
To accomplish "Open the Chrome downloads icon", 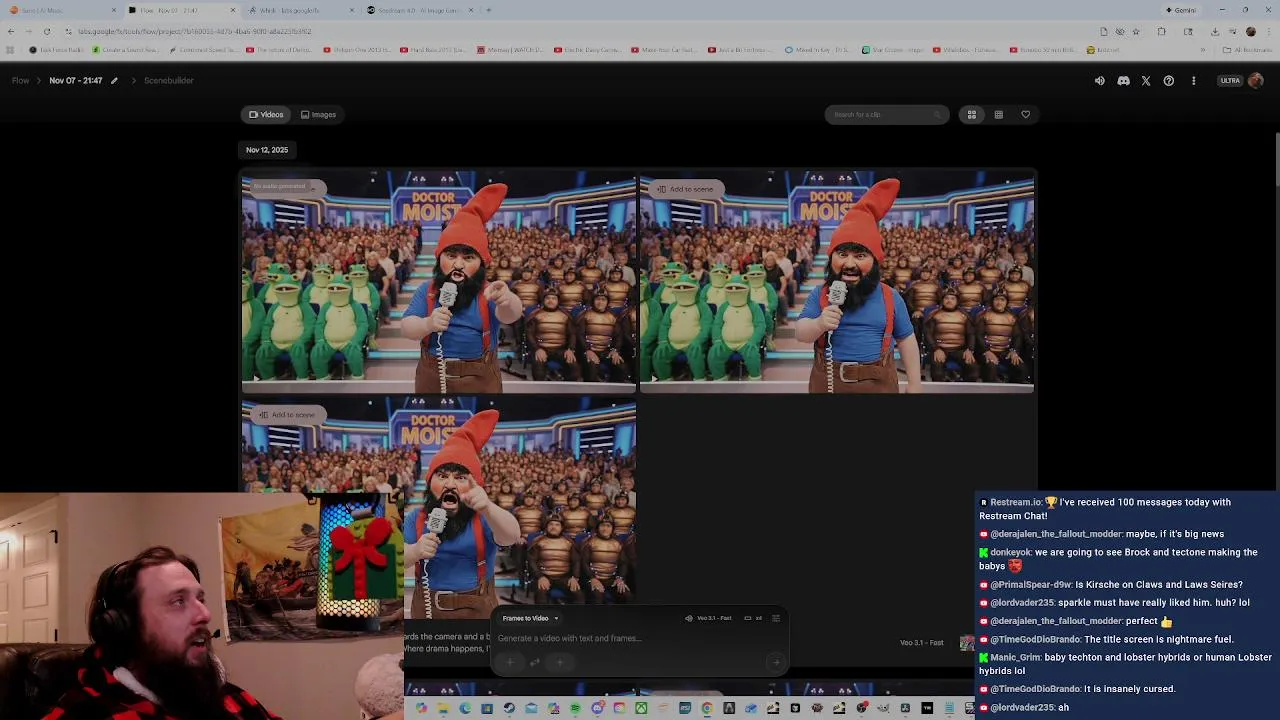I will (x=1215, y=31).
